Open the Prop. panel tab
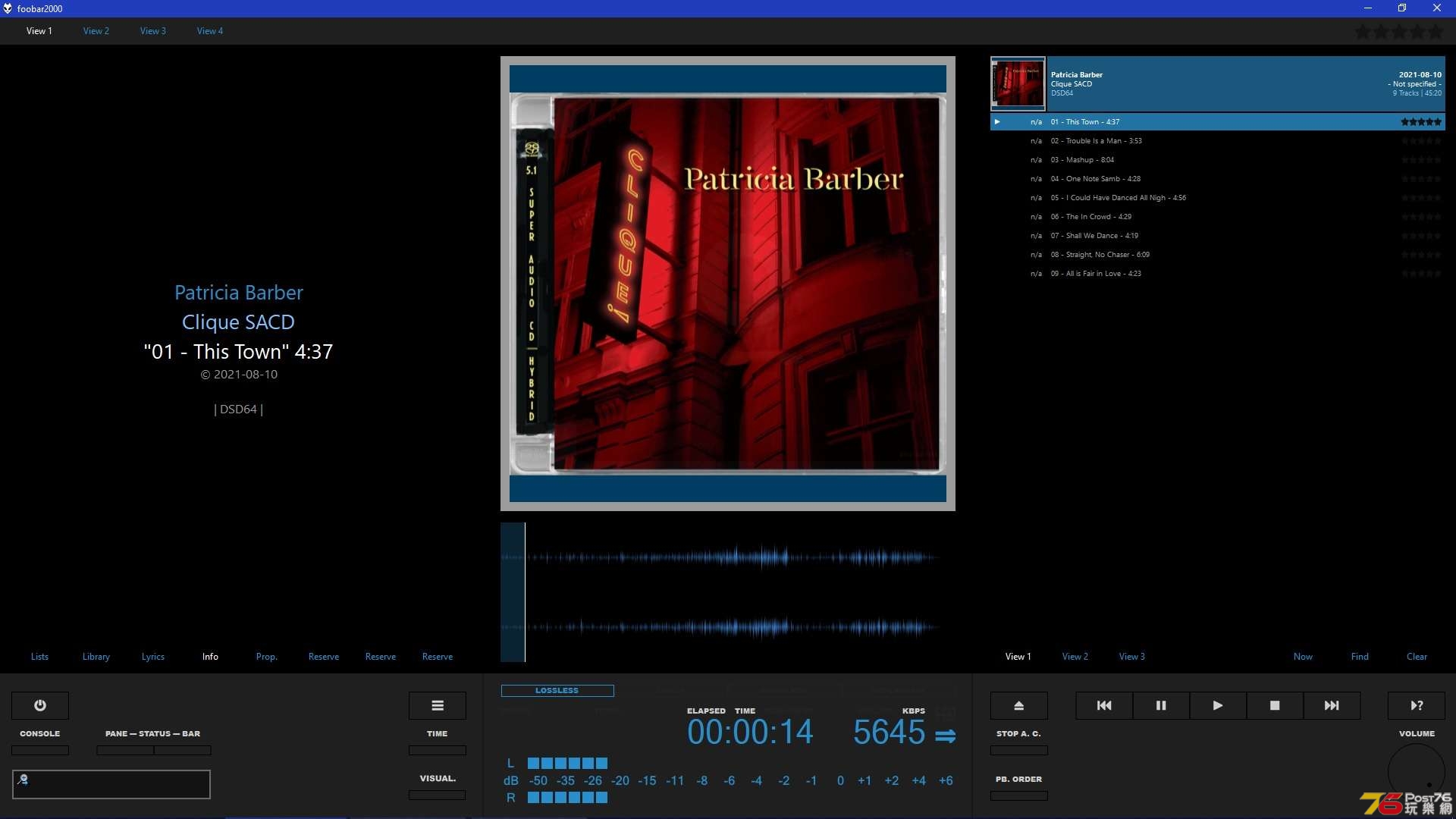 [267, 657]
